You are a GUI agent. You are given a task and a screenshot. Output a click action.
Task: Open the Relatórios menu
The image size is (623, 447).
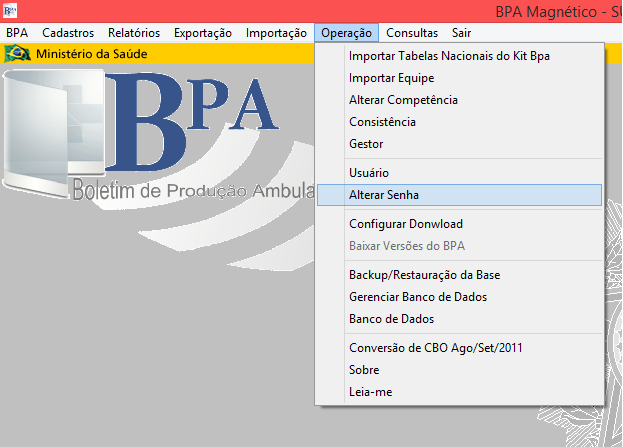pos(133,33)
